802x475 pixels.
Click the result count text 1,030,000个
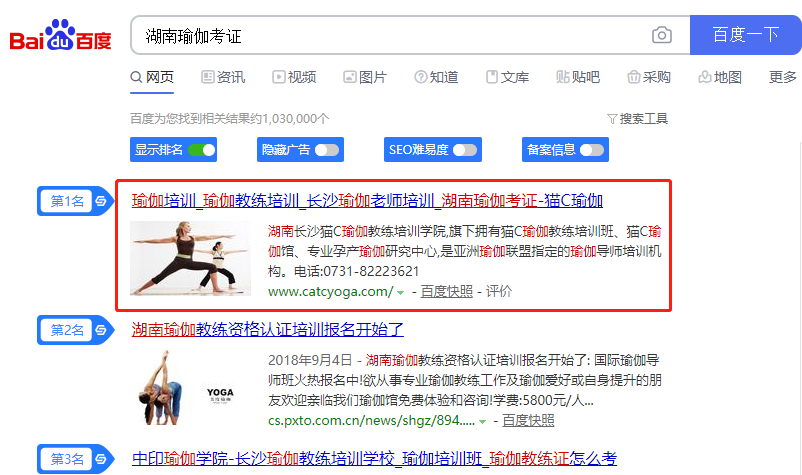(x=296, y=119)
